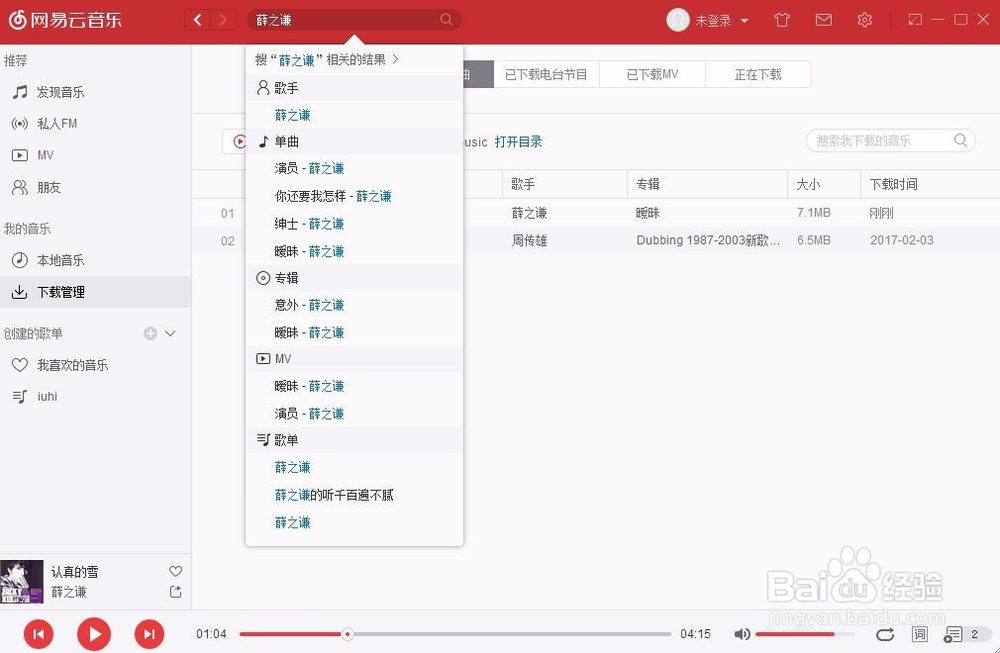The height and width of the screenshot is (653, 1000).
Task: Open 朋友 in sidebar
Action: (96, 187)
